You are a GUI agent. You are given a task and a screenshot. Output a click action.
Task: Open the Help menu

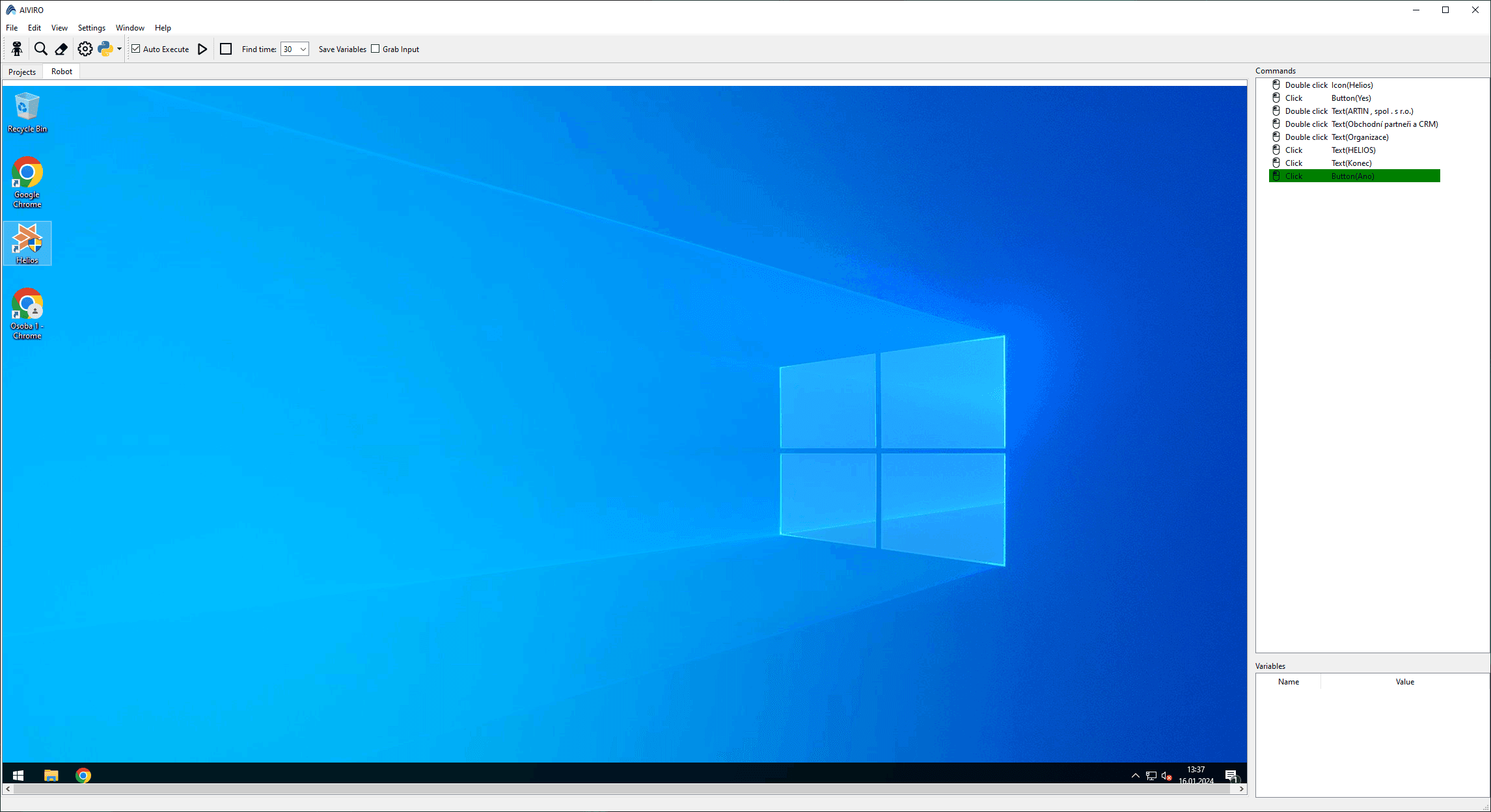coord(163,28)
